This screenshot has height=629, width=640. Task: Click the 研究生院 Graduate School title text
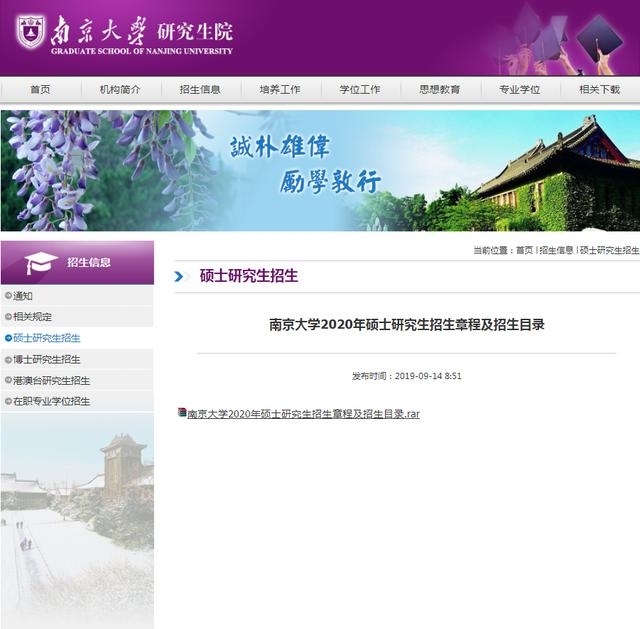[195, 32]
